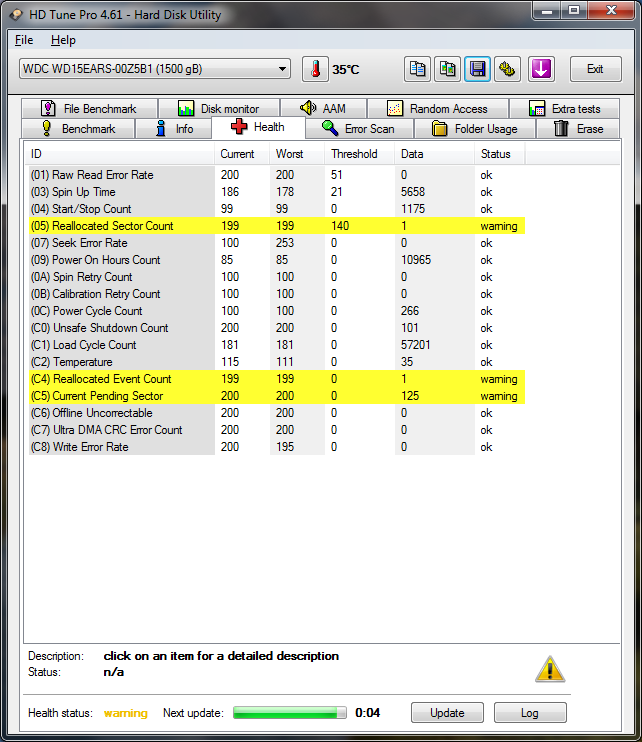Open the Help menu
The width and height of the screenshot is (642, 742).
tap(63, 40)
